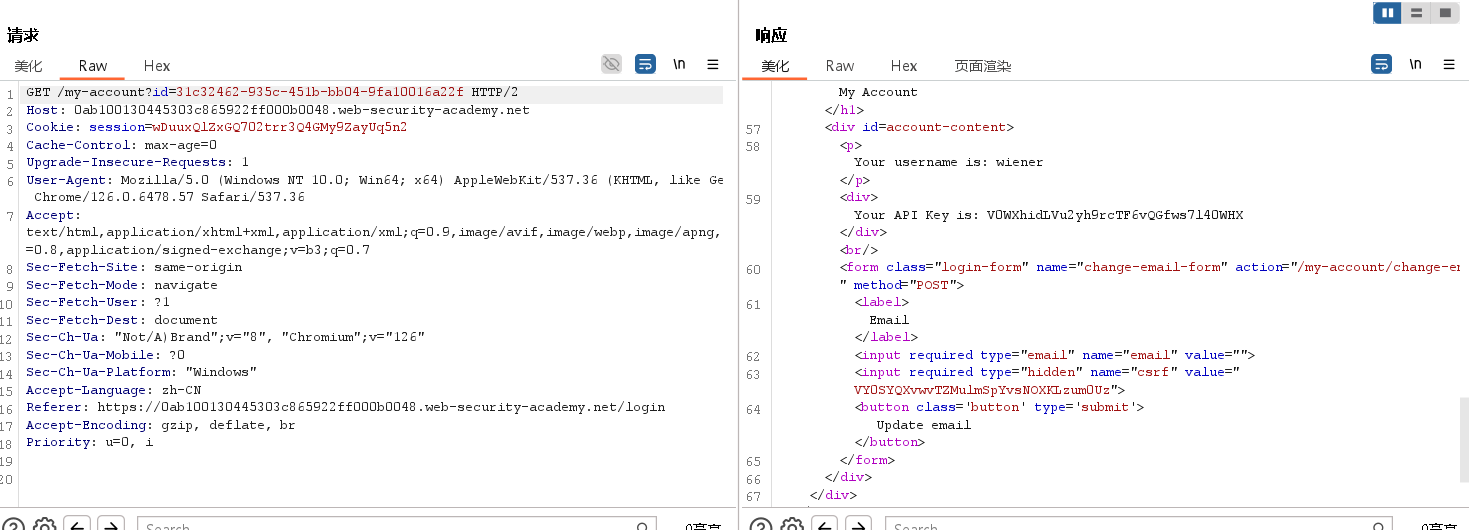
Task: Show non-printable \n characters in request
Action: (679, 64)
